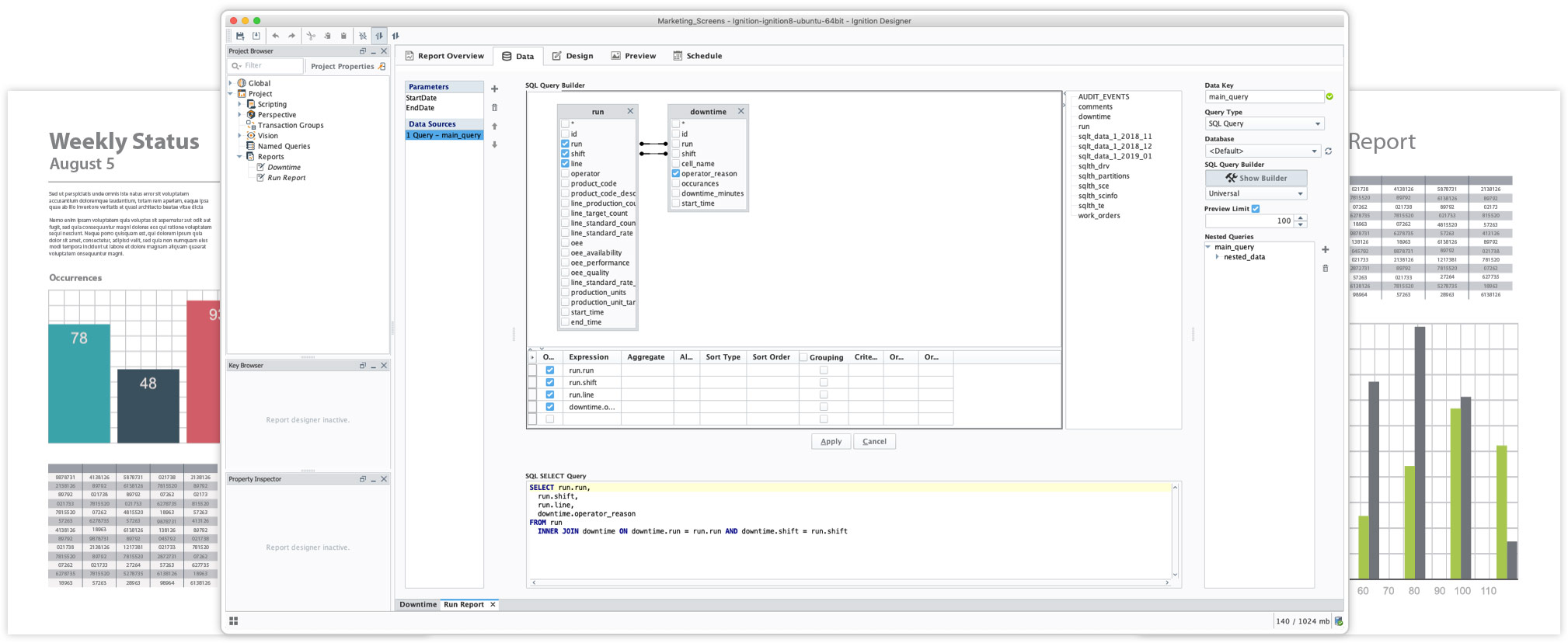Expand the Scripting tree node

coord(239,104)
